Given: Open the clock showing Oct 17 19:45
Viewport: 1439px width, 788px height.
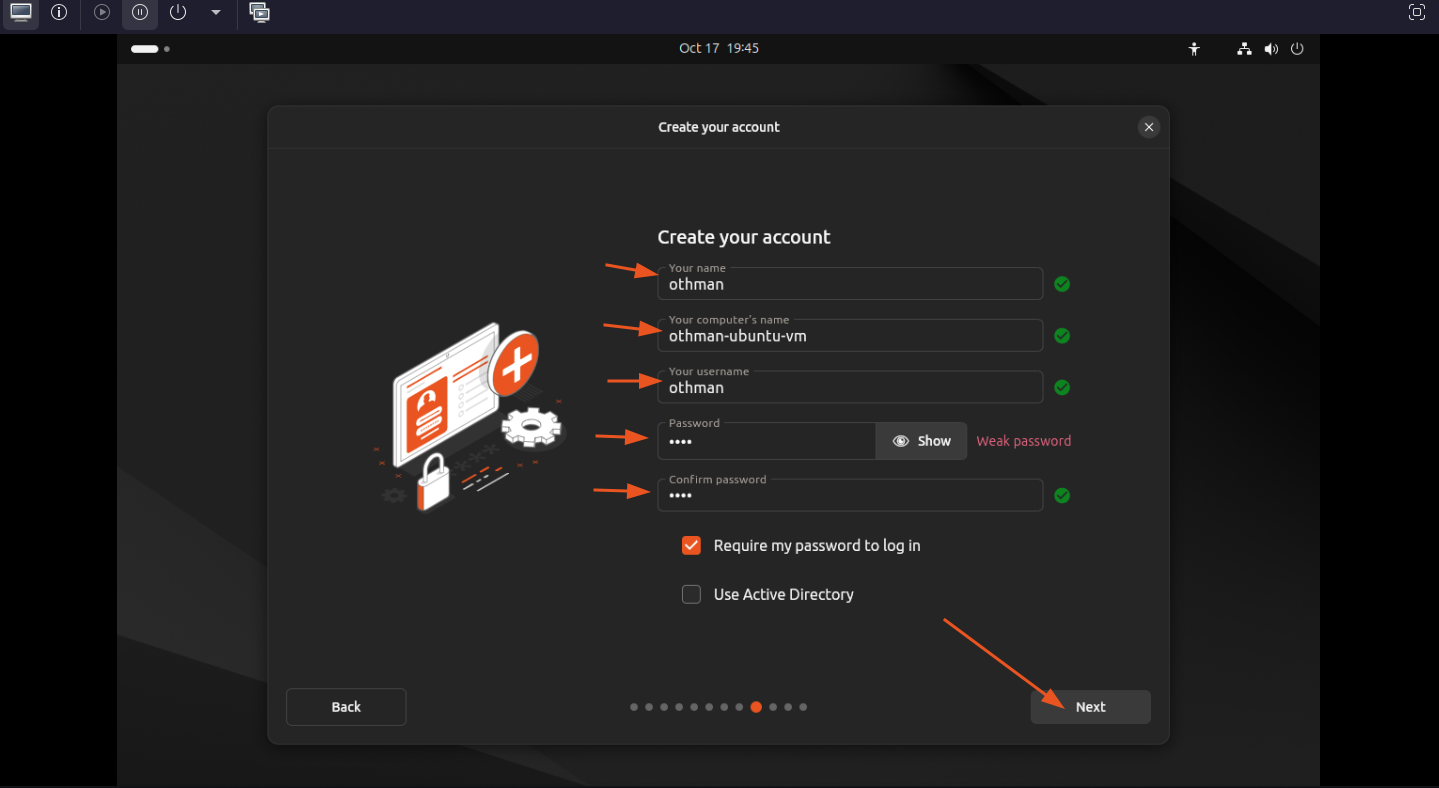Looking at the screenshot, I should (x=718, y=48).
